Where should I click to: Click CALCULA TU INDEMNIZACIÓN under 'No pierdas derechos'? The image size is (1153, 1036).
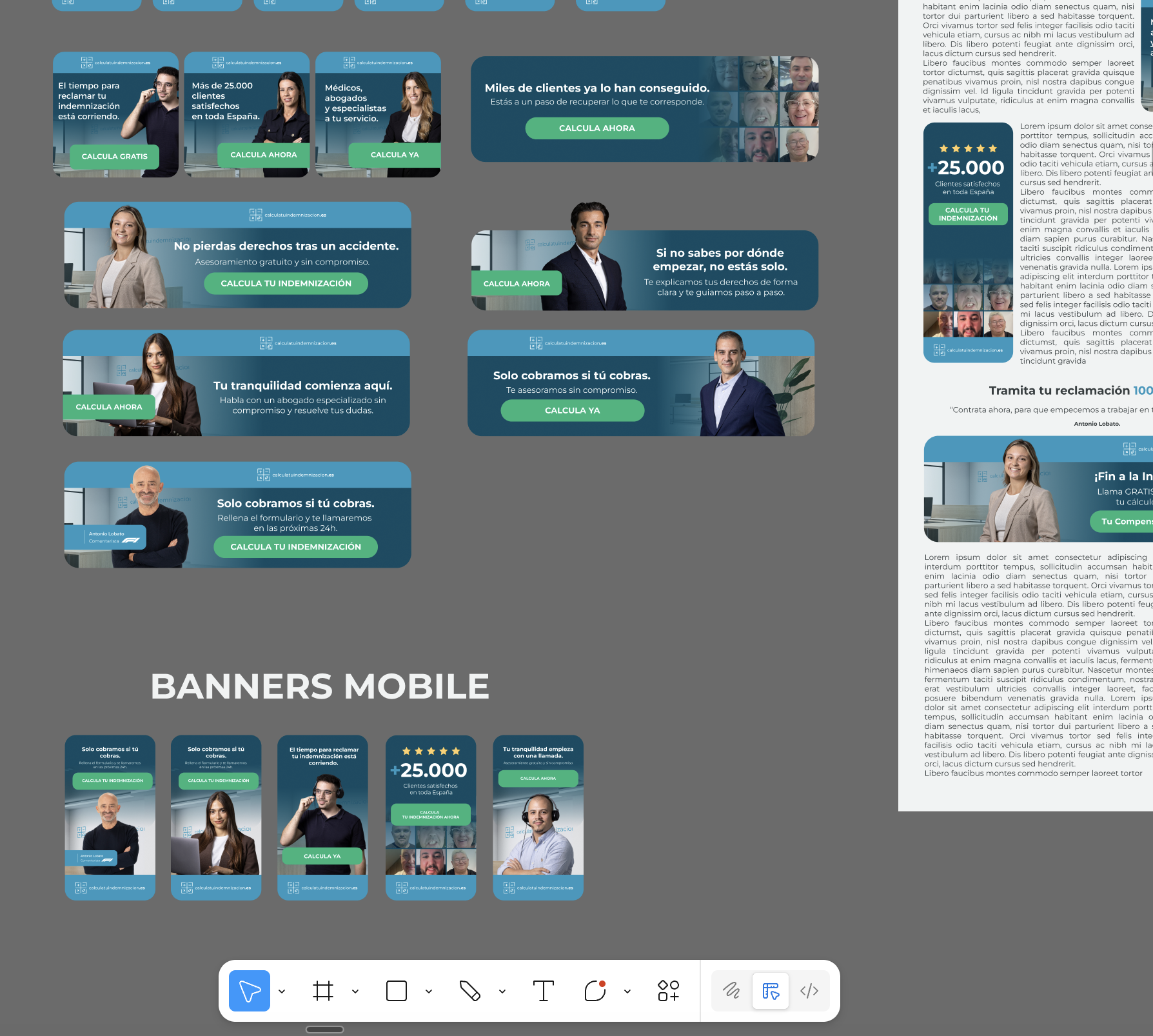point(286,284)
